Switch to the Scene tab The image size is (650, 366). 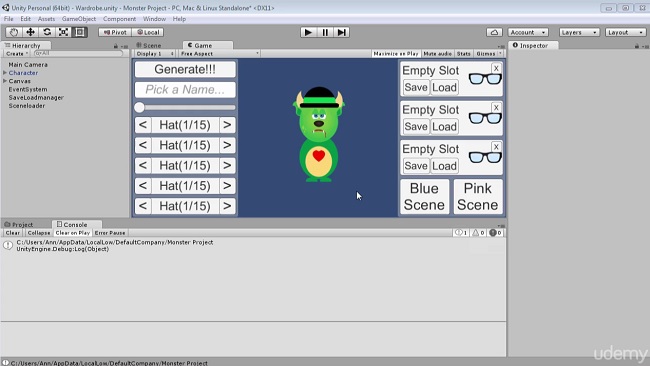click(x=149, y=45)
